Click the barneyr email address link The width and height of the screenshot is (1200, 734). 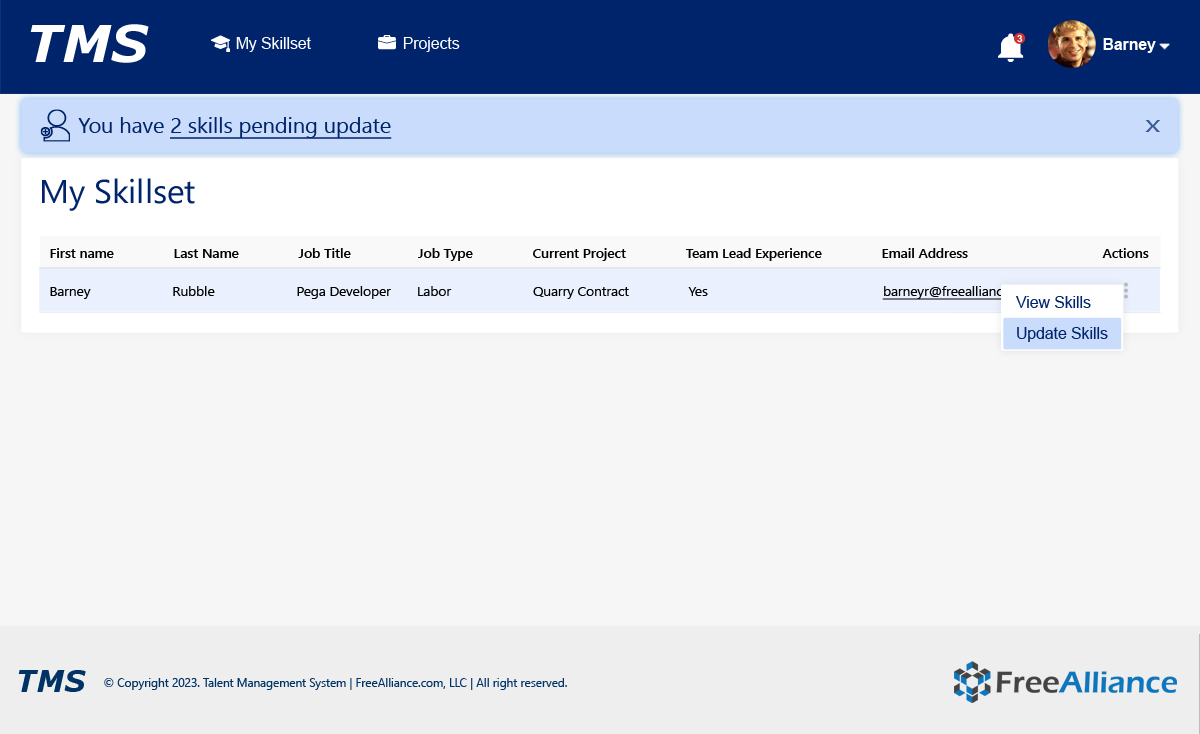941,292
